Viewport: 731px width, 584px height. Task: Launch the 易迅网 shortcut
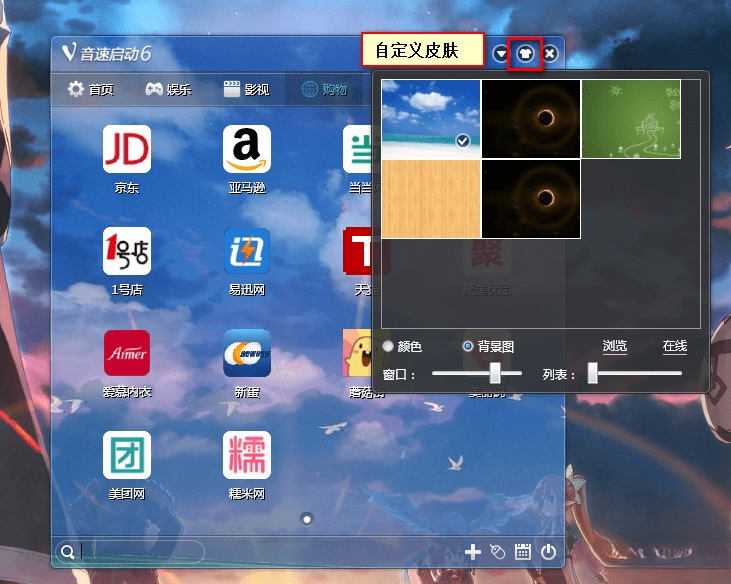click(x=247, y=251)
